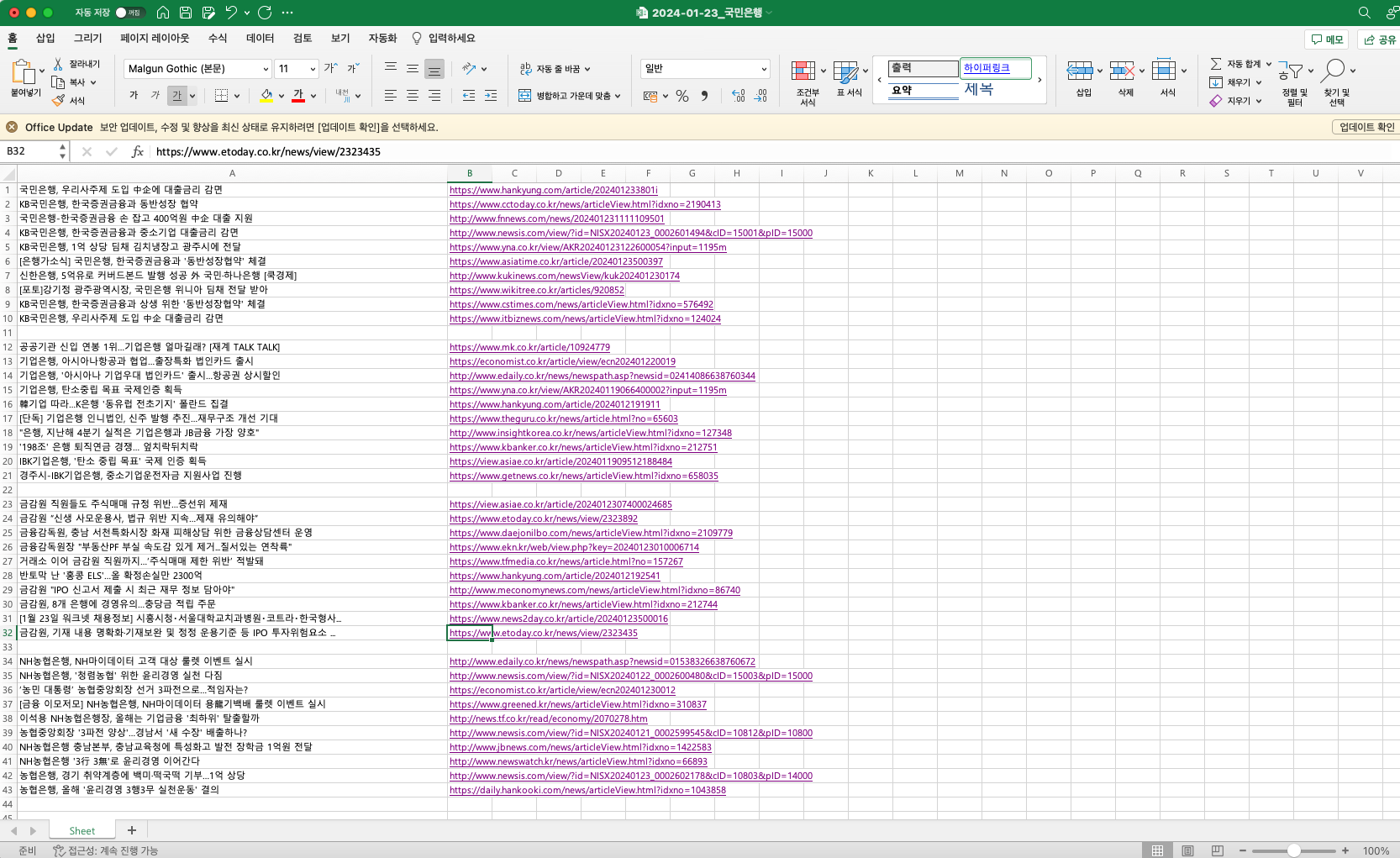Click the 잘라내기 scissors icon
Image resolution: width=1400 pixels, height=858 pixels.
coord(58,64)
